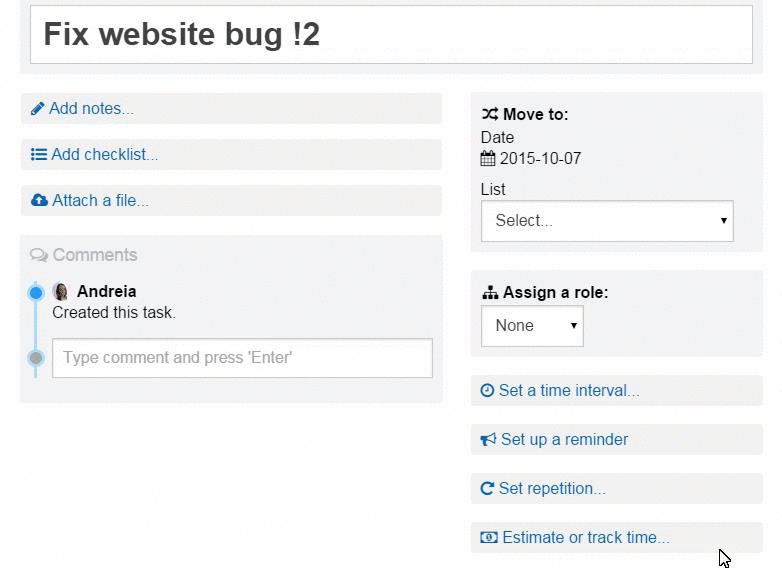Click the hierarchy icon beside Assign a role

coord(490,292)
